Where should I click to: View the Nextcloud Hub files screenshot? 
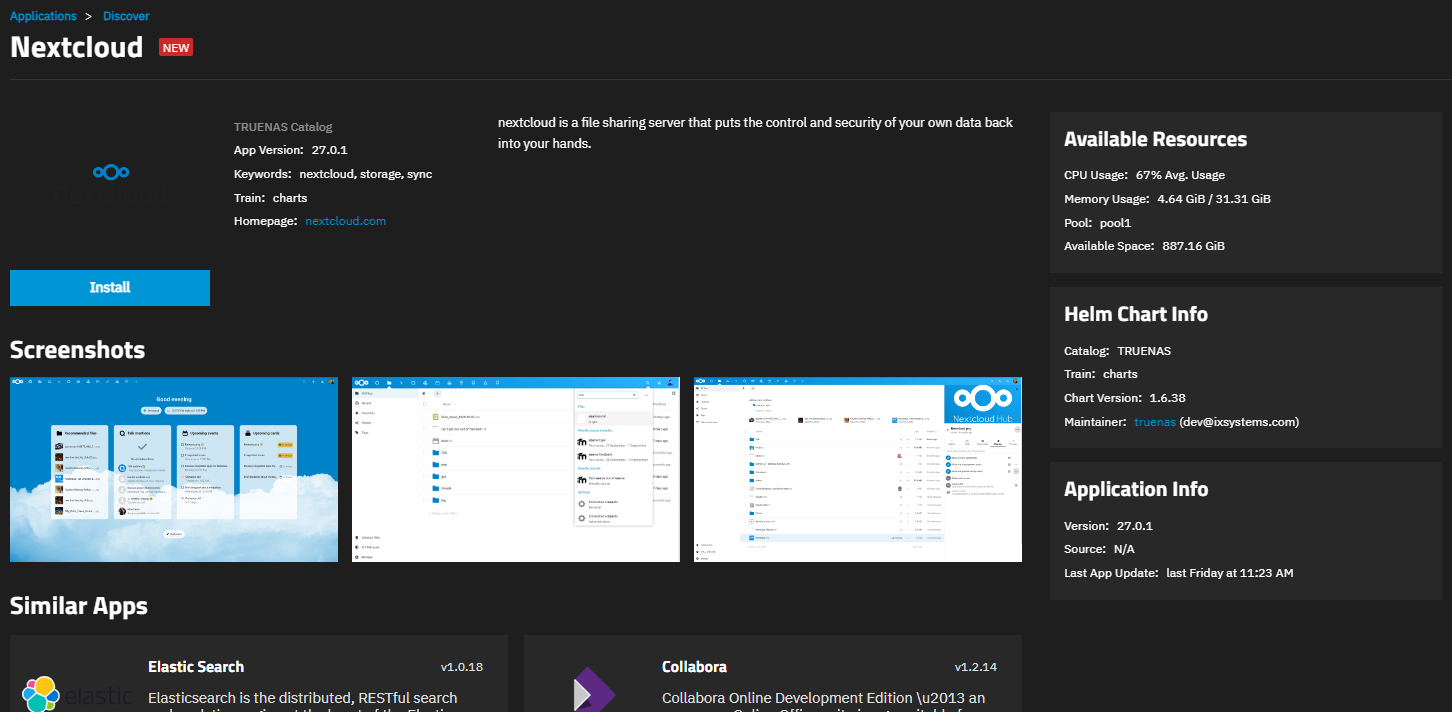click(858, 470)
